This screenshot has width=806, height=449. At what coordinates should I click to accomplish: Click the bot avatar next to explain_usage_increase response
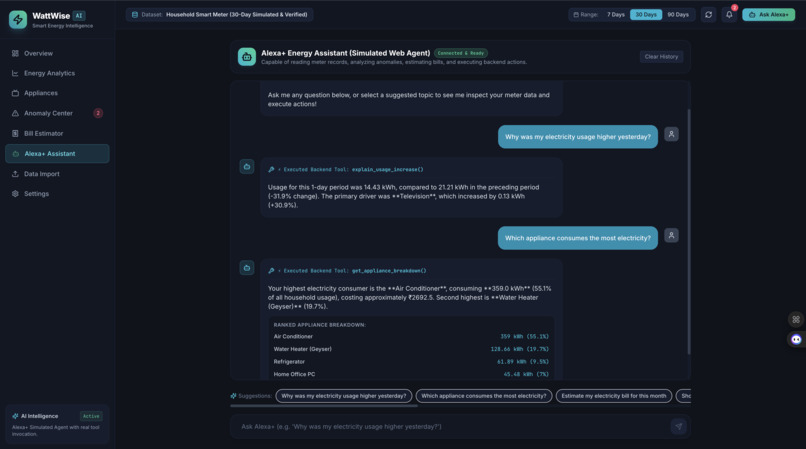tap(247, 167)
